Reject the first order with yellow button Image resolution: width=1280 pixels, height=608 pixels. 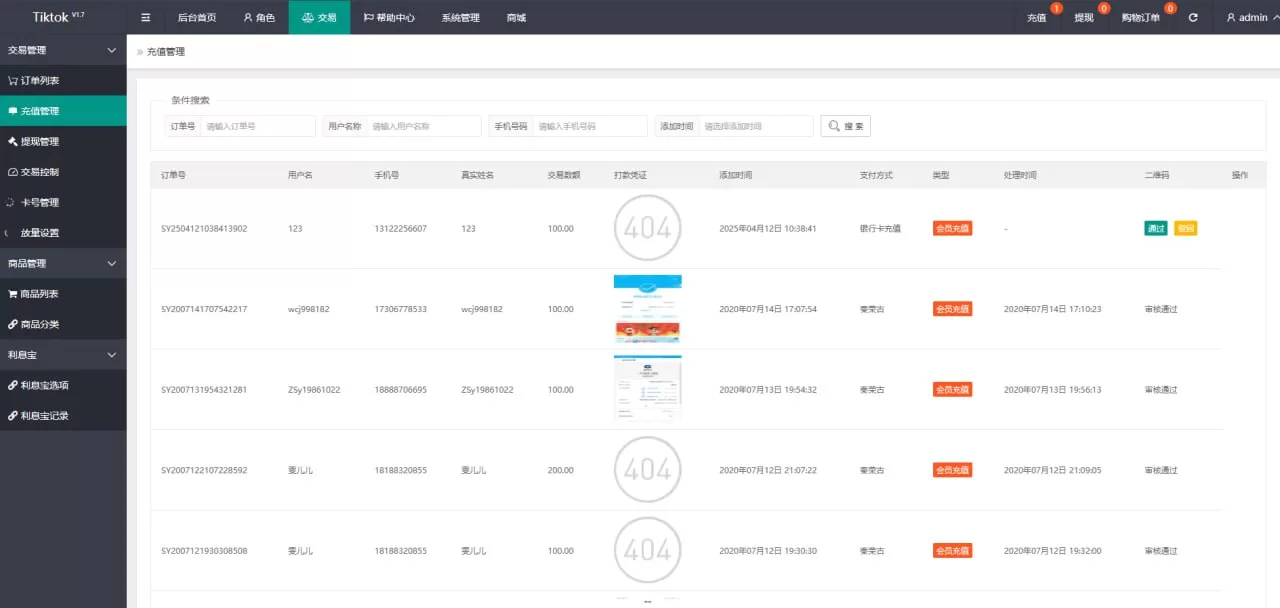(x=1185, y=228)
